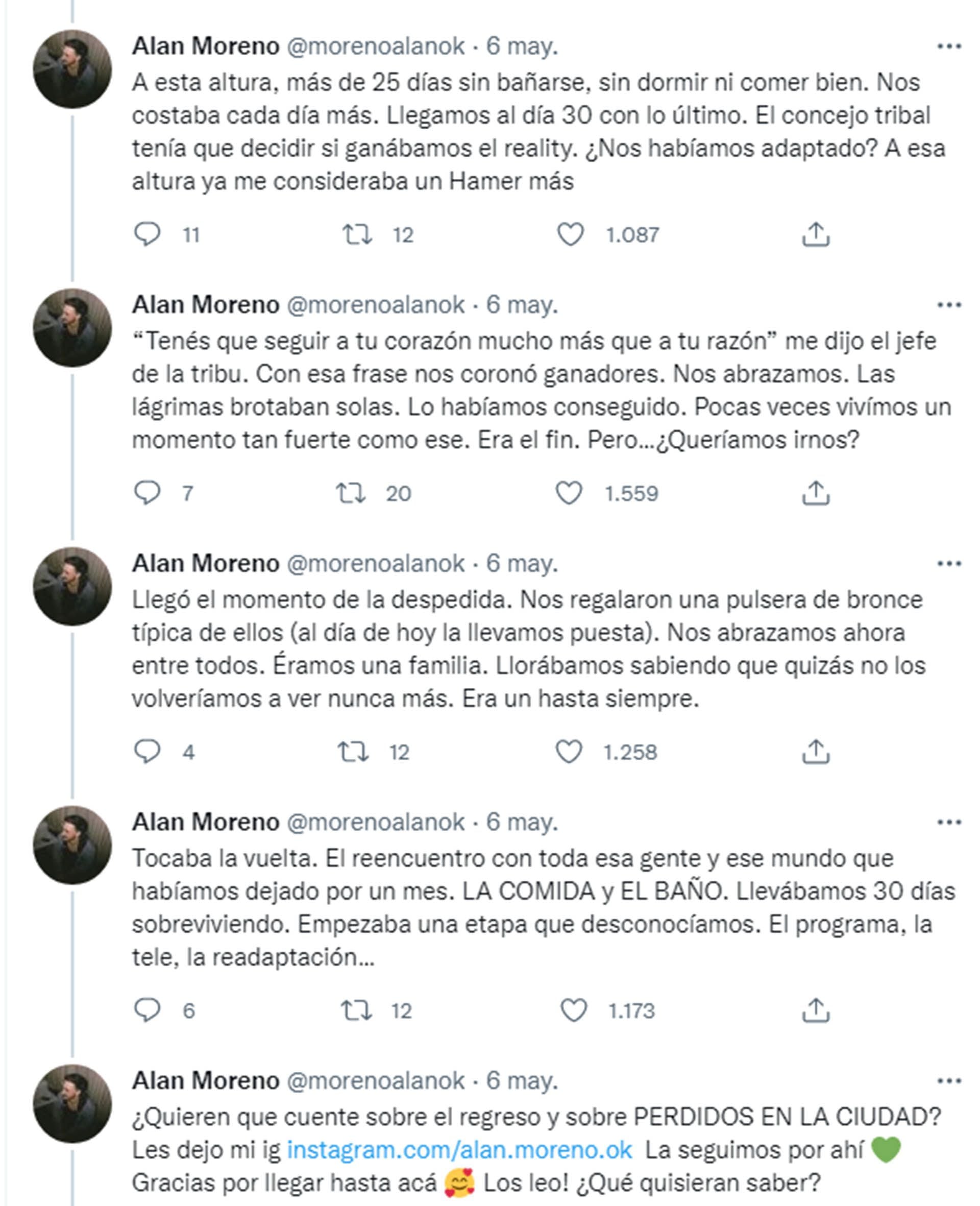Retweet the tweet with 20 retweets
The image size is (980, 1206).
pyautogui.click(x=351, y=493)
